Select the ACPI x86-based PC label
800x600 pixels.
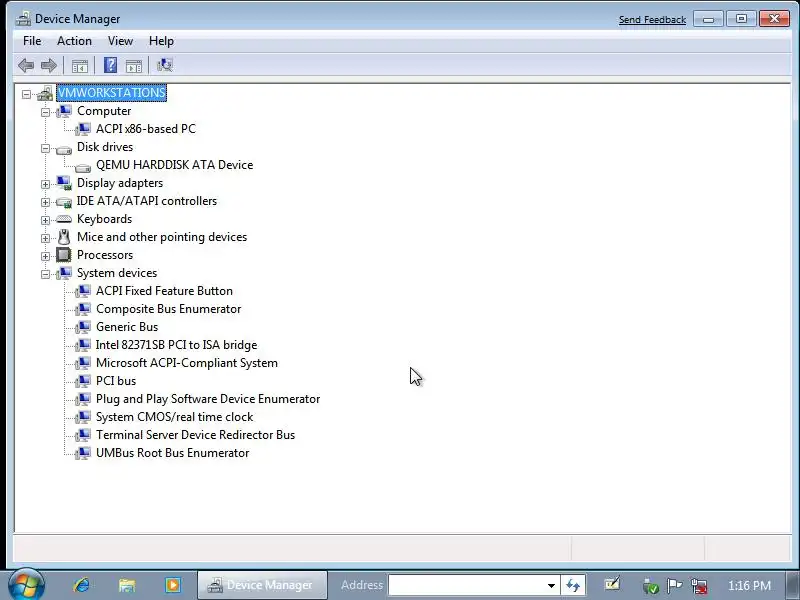(x=146, y=129)
